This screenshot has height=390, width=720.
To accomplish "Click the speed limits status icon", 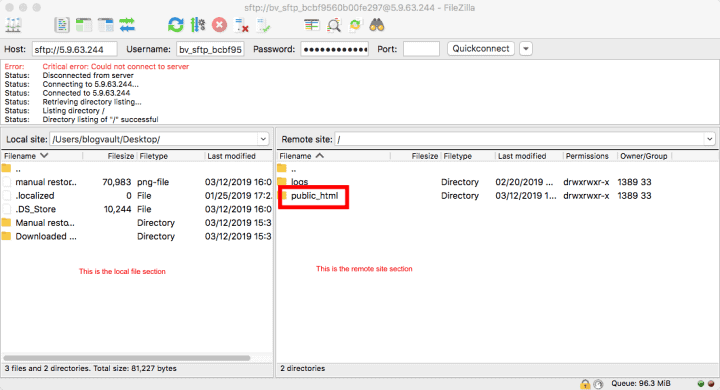I will click(x=598, y=384).
